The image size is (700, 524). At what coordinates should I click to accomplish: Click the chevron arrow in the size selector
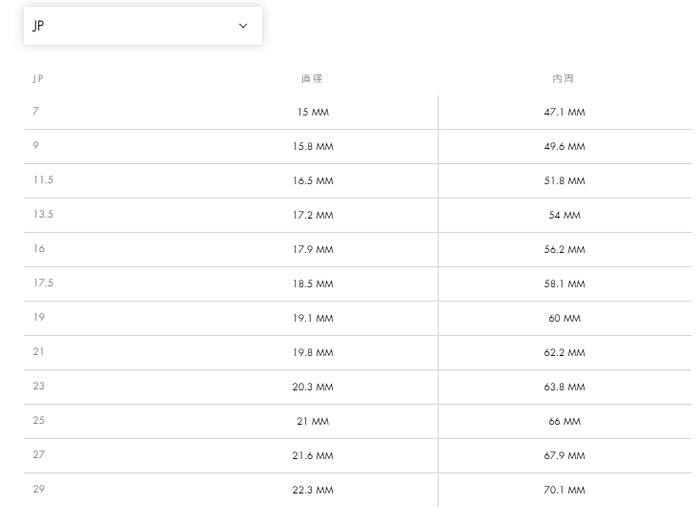click(x=243, y=26)
